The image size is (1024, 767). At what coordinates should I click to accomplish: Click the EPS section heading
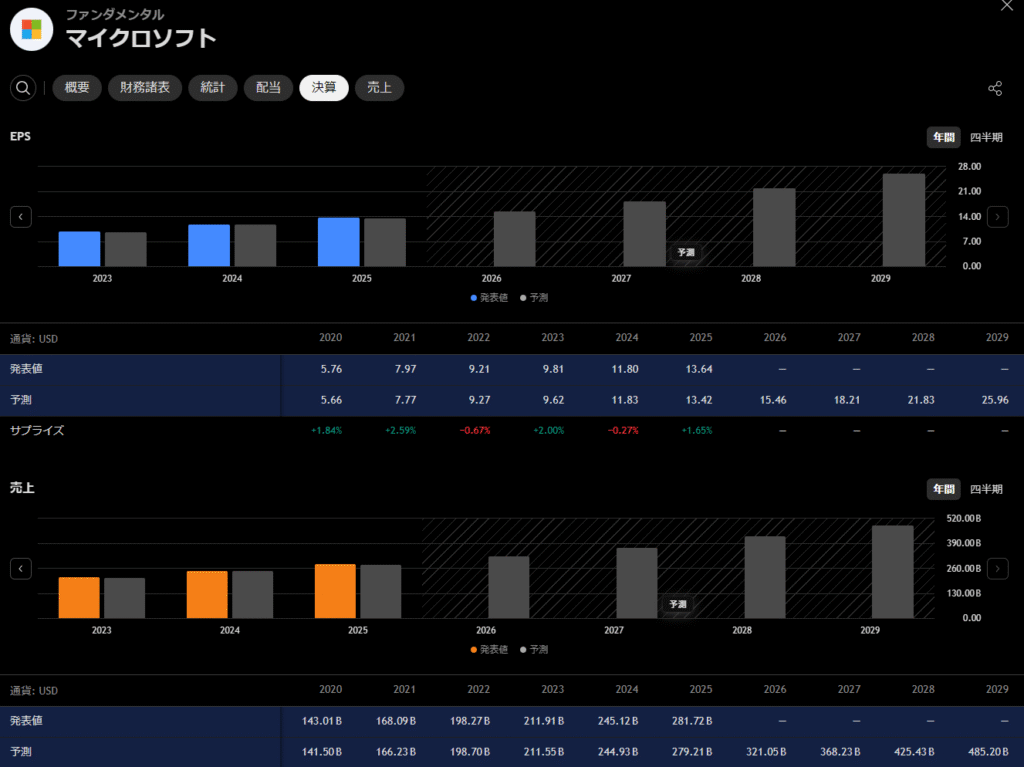(x=20, y=136)
